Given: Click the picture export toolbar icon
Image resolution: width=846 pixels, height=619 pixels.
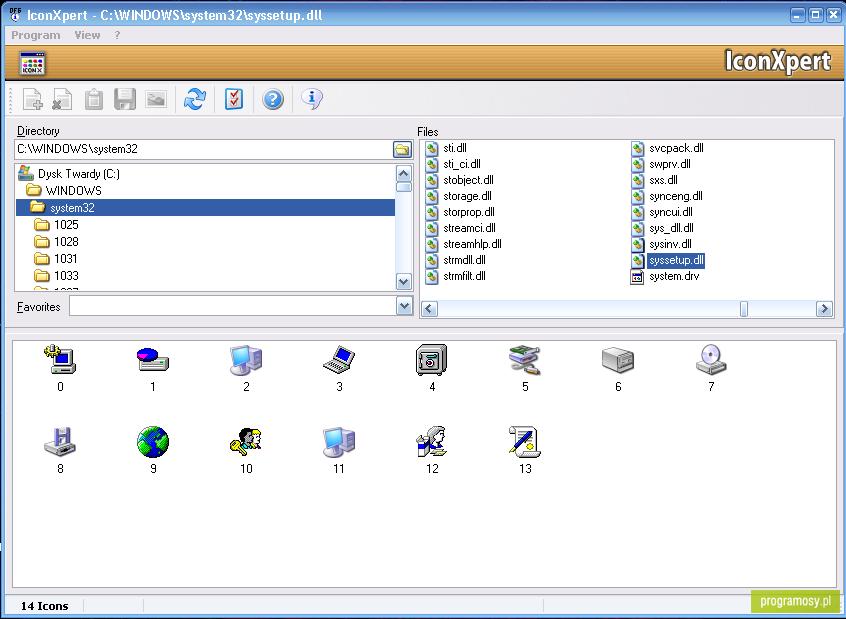Looking at the screenshot, I should pyautogui.click(x=156, y=99).
